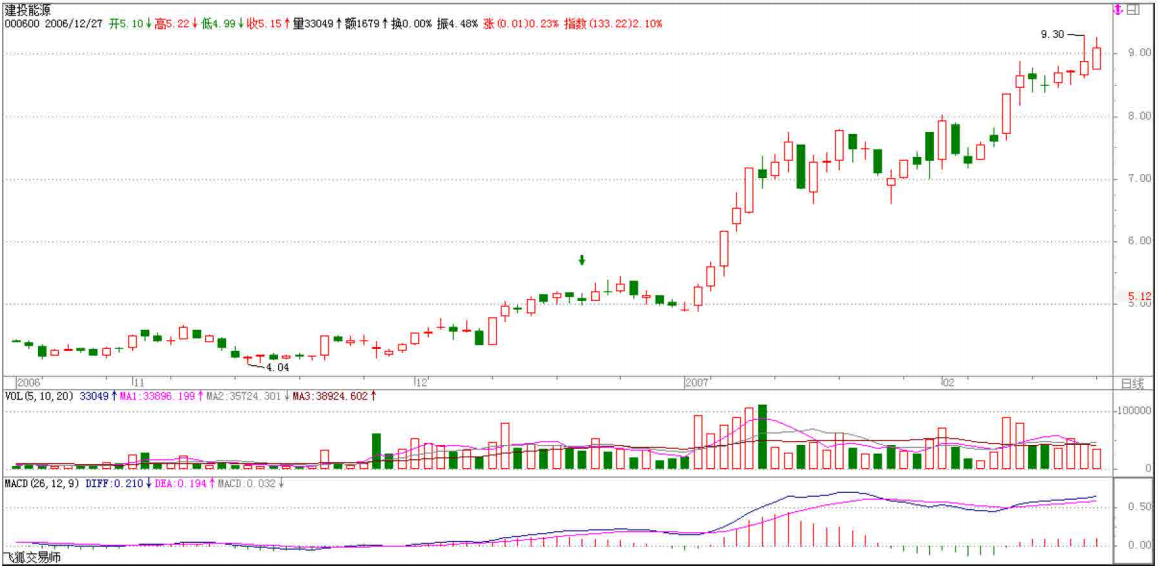Viewport: 1158px width, 566px height.
Task: Click the 2006 marker on time axis
Action: [29, 383]
